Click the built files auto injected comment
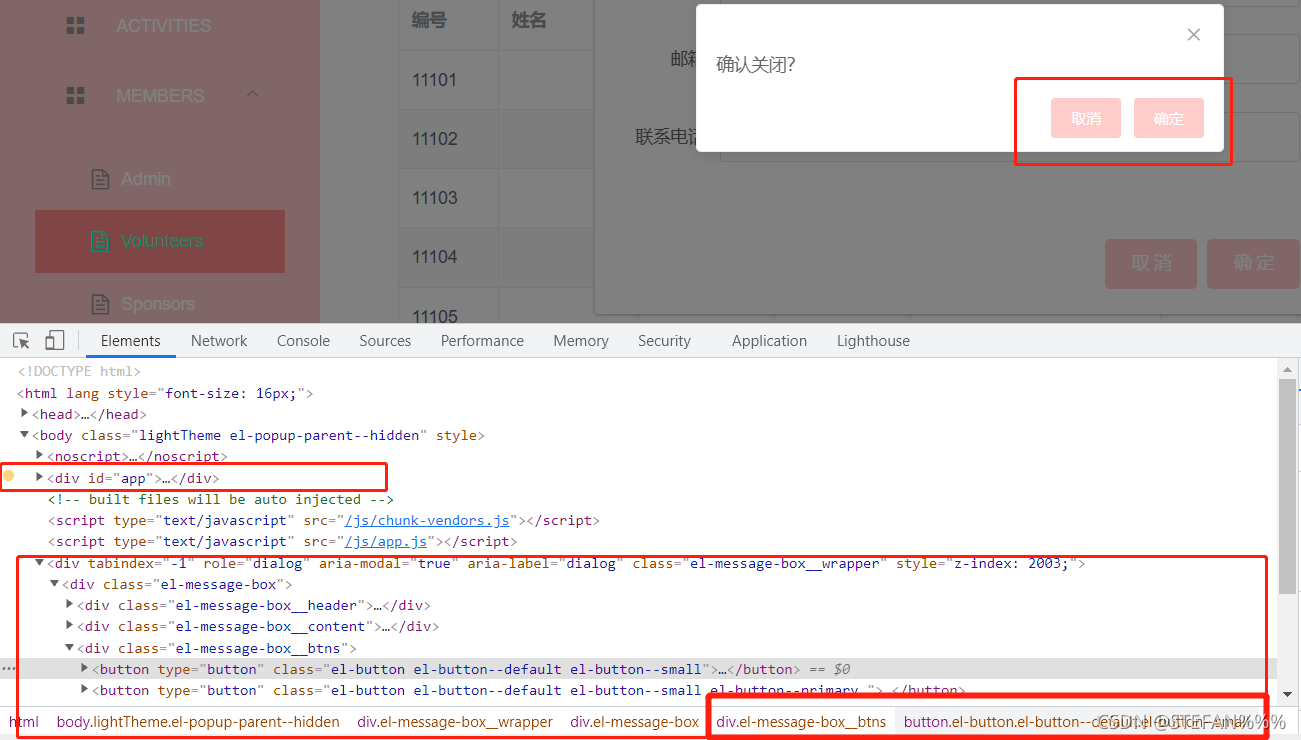Viewport: 1301px width, 740px height. tap(221, 499)
